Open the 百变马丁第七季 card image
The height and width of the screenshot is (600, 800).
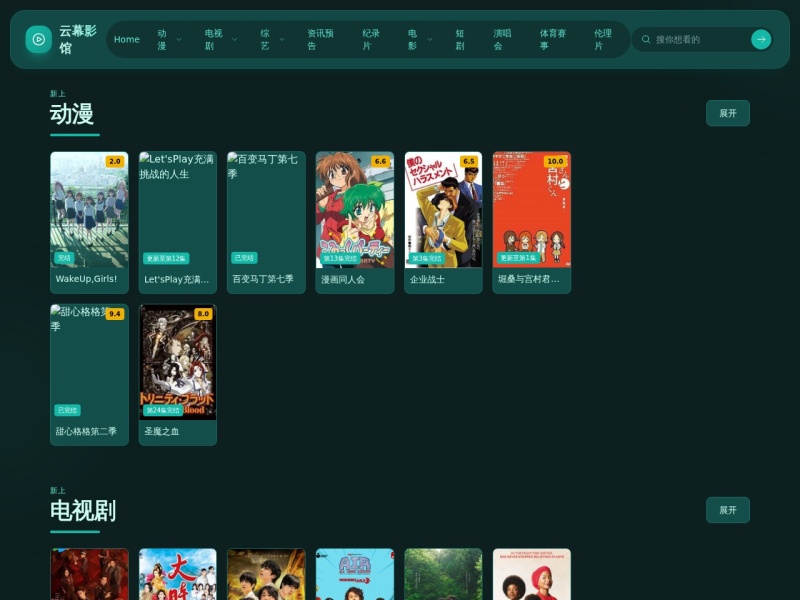point(266,210)
